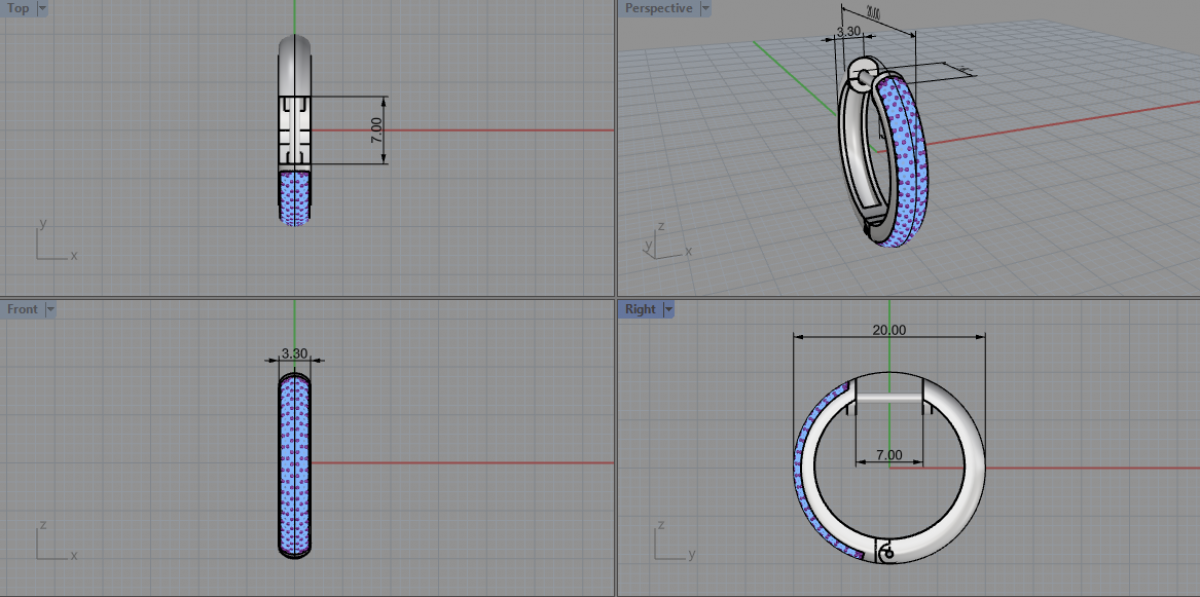Open the Perspective viewport dropdown arrow
The width and height of the screenshot is (1200, 597).
(705, 8)
